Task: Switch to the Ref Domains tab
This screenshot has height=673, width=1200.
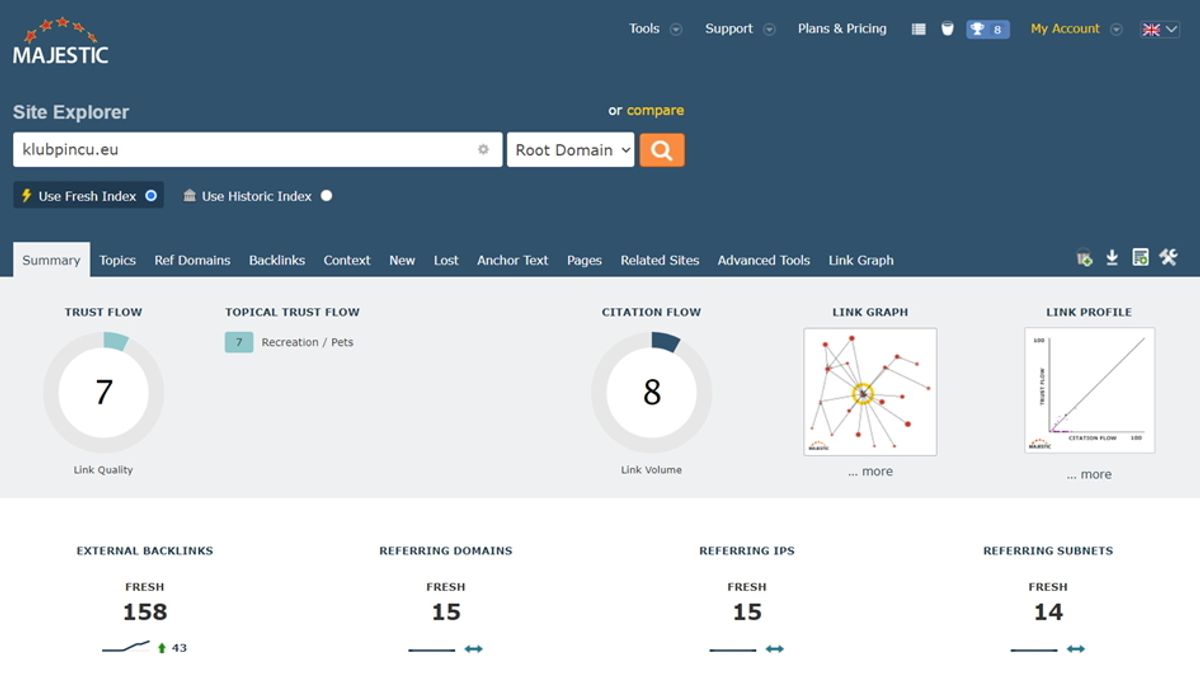Action: tap(192, 260)
